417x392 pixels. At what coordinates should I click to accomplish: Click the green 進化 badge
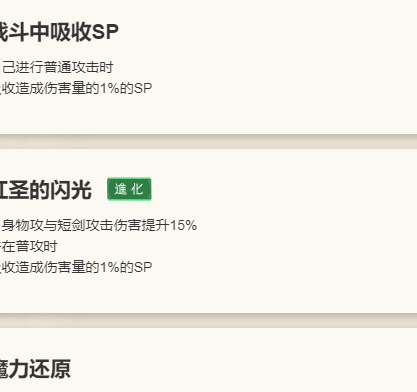129,189
